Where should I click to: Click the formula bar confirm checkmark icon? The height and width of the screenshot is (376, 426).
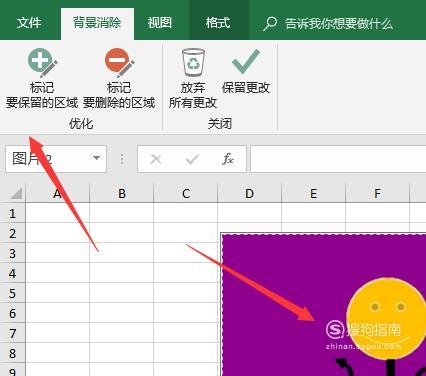point(192,159)
